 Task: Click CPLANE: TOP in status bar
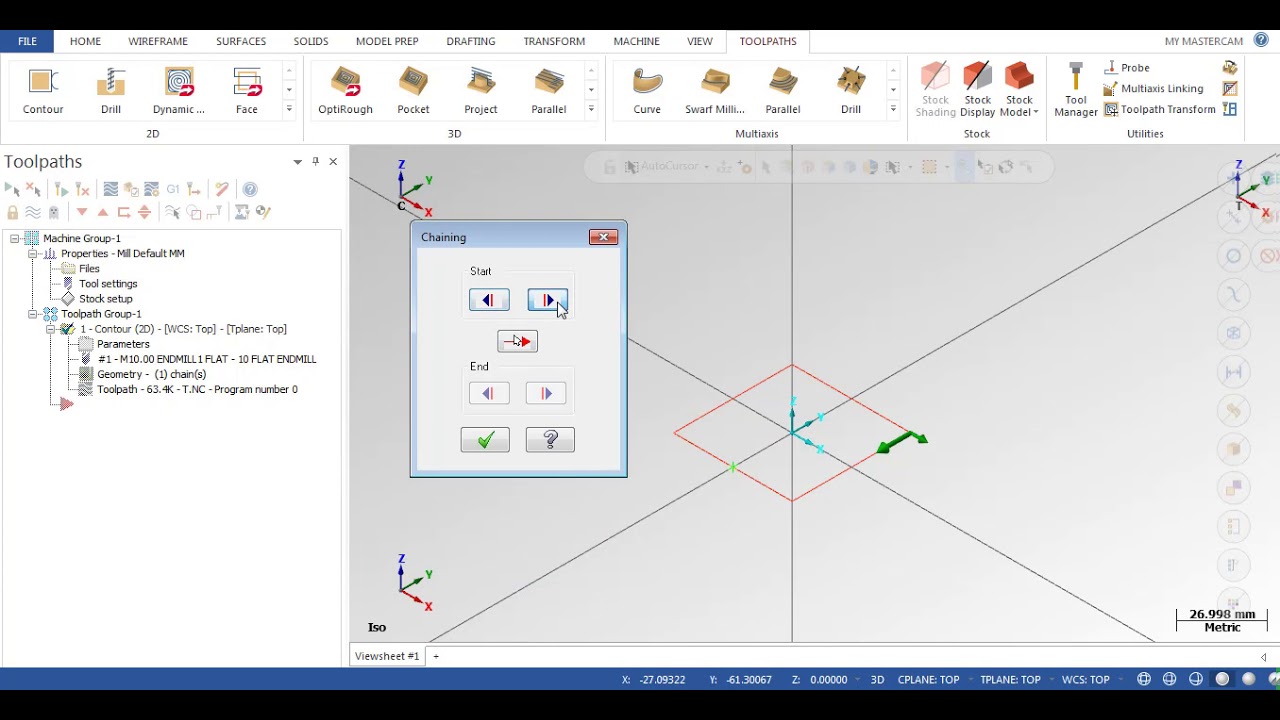(928, 680)
